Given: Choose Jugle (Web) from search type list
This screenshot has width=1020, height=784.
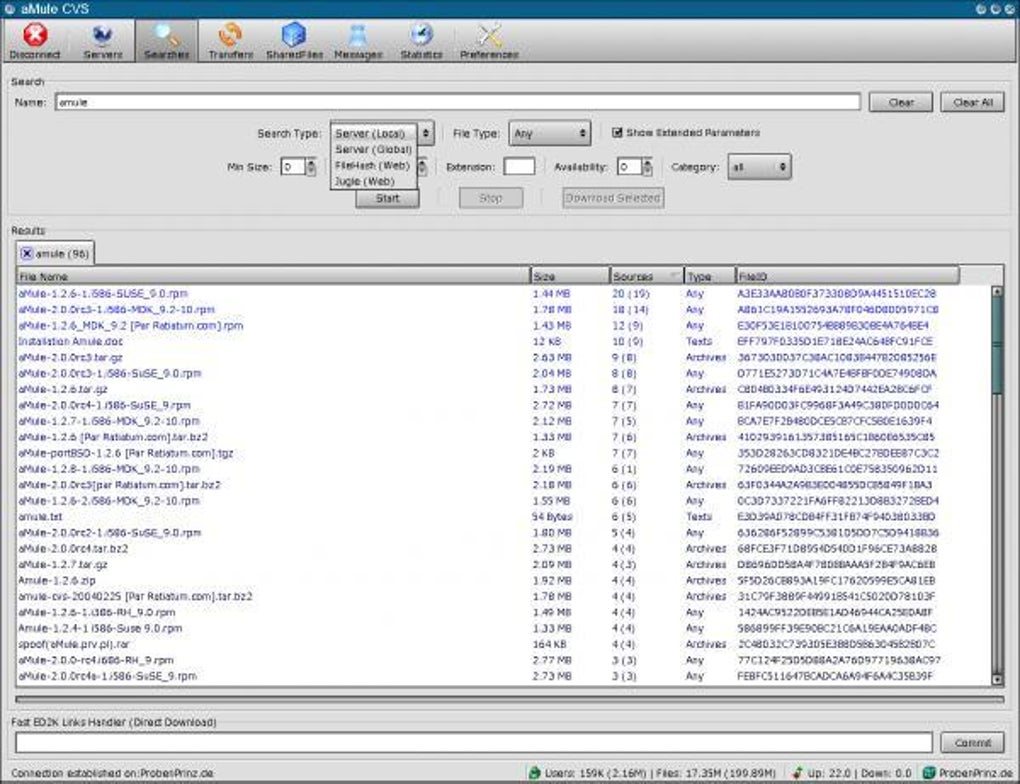Looking at the screenshot, I should [364, 182].
